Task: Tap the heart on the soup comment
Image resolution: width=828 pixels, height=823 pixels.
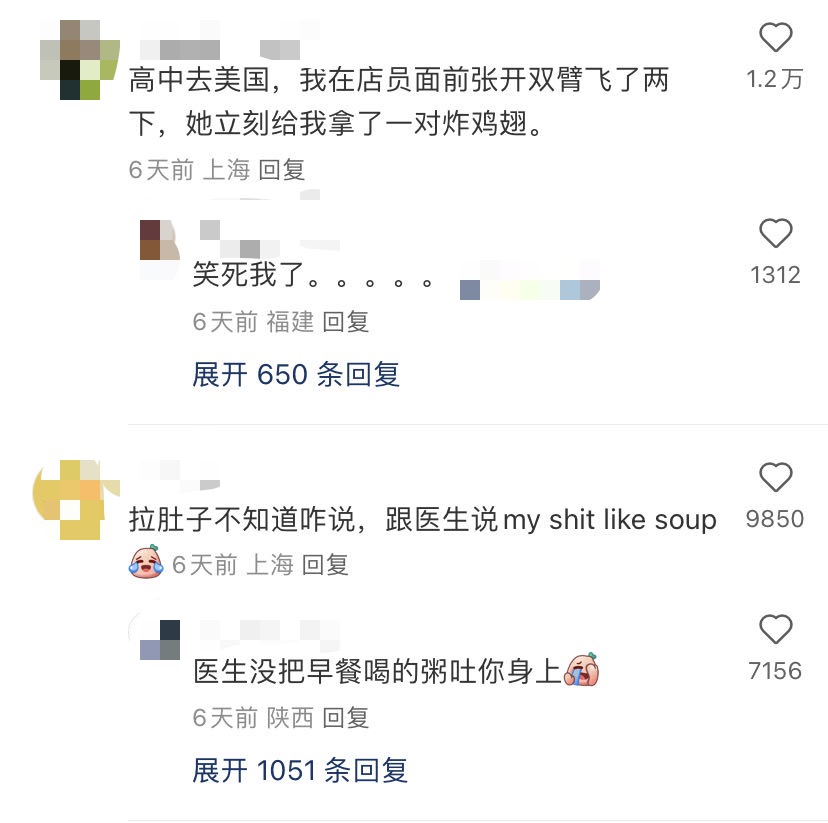Action: click(x=775, y=477)
